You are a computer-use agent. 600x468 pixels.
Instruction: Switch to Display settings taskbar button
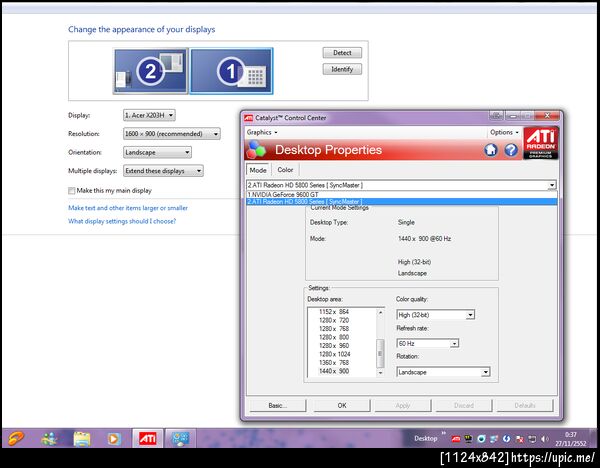(180, 438)
